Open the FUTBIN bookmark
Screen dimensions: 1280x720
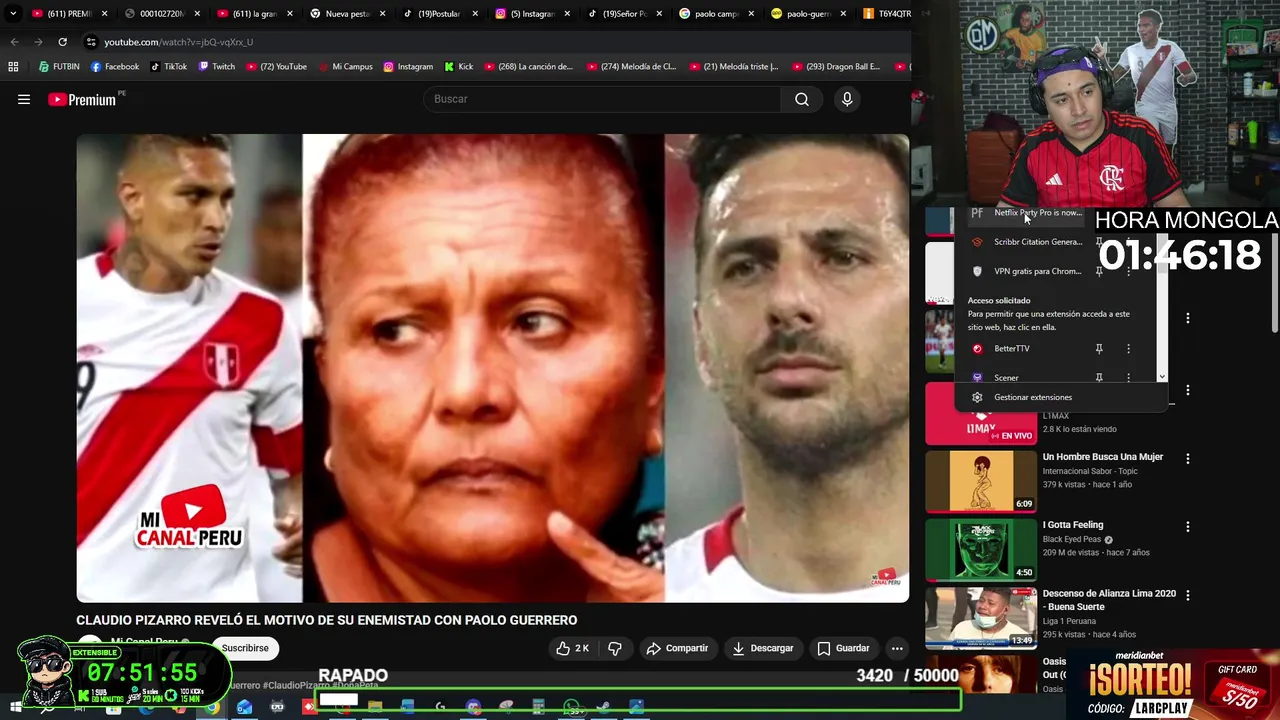click(x=59, y=67)
